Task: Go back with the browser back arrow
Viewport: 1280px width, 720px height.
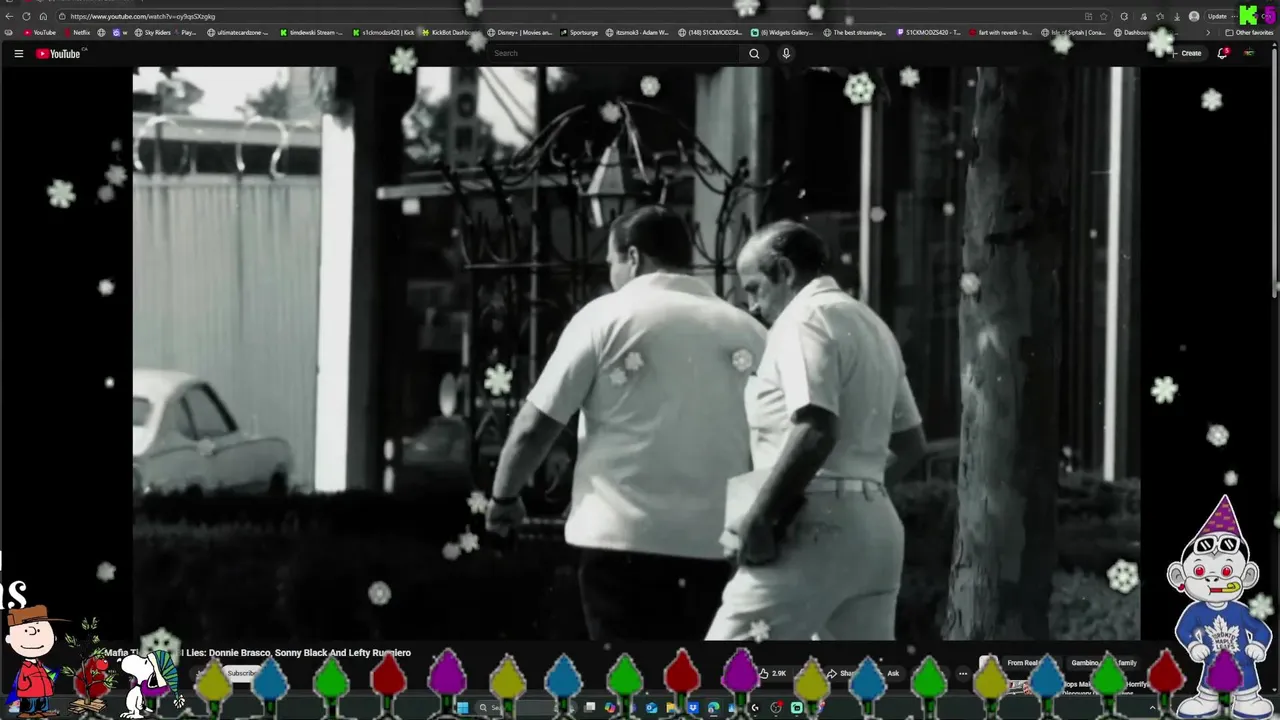Action: pyautogui.click(x=10, y=16)
